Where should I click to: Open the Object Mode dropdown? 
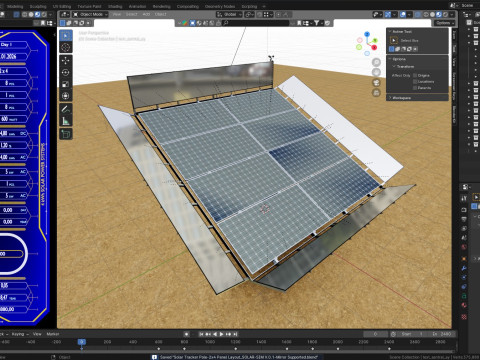click(90, 14)
